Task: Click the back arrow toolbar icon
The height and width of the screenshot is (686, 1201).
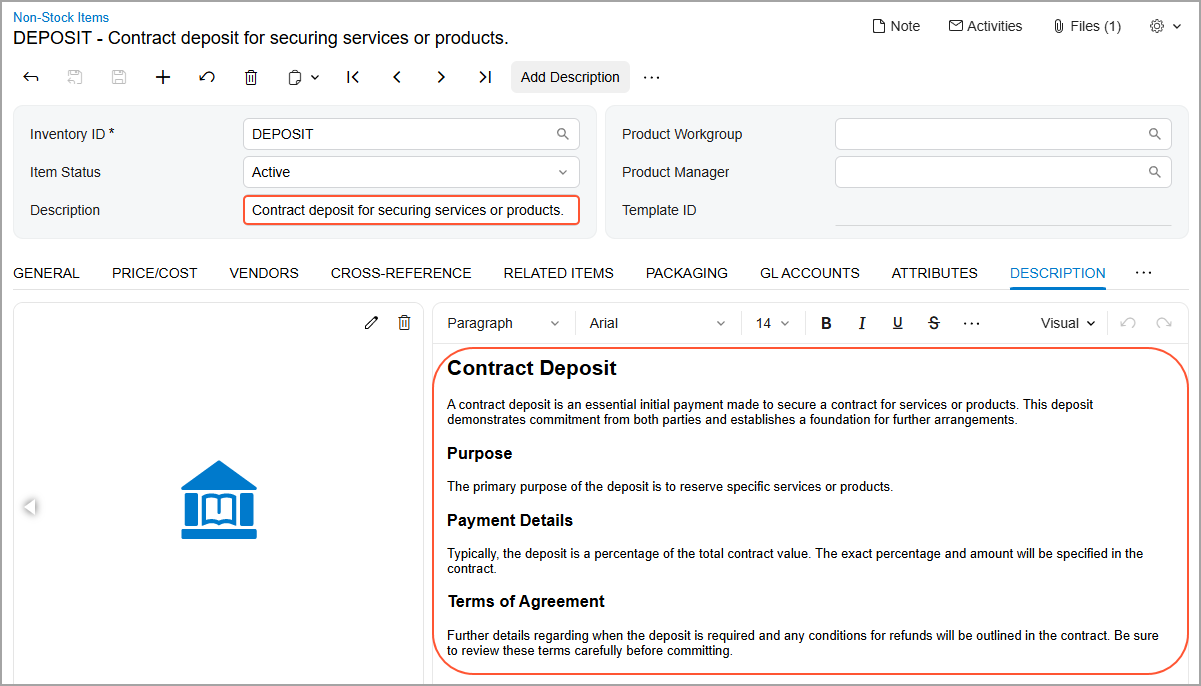Action: click(31, 77)
